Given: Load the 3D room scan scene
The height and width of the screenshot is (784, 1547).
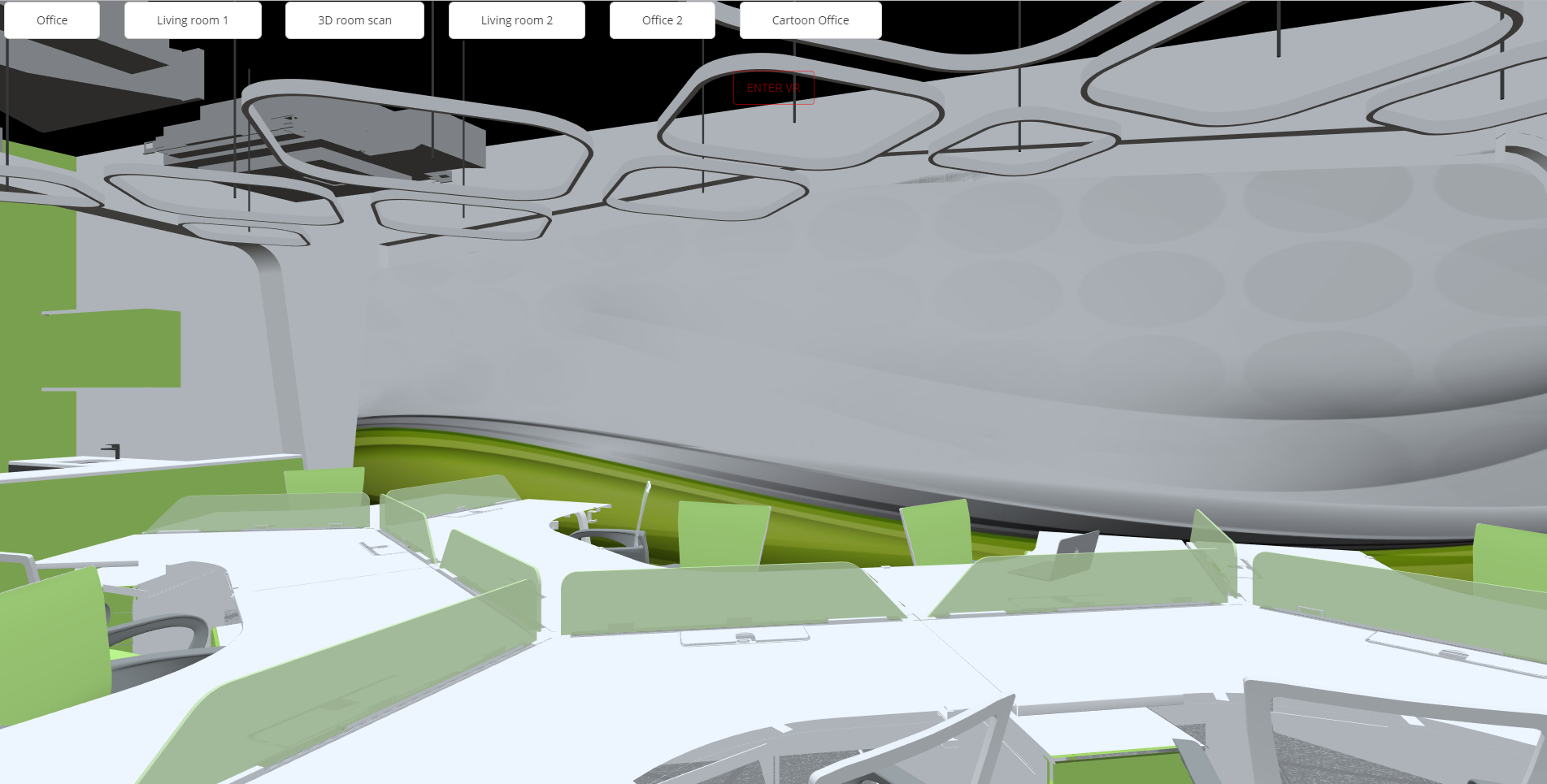Looking at the screenshot, I should (354, 20).
